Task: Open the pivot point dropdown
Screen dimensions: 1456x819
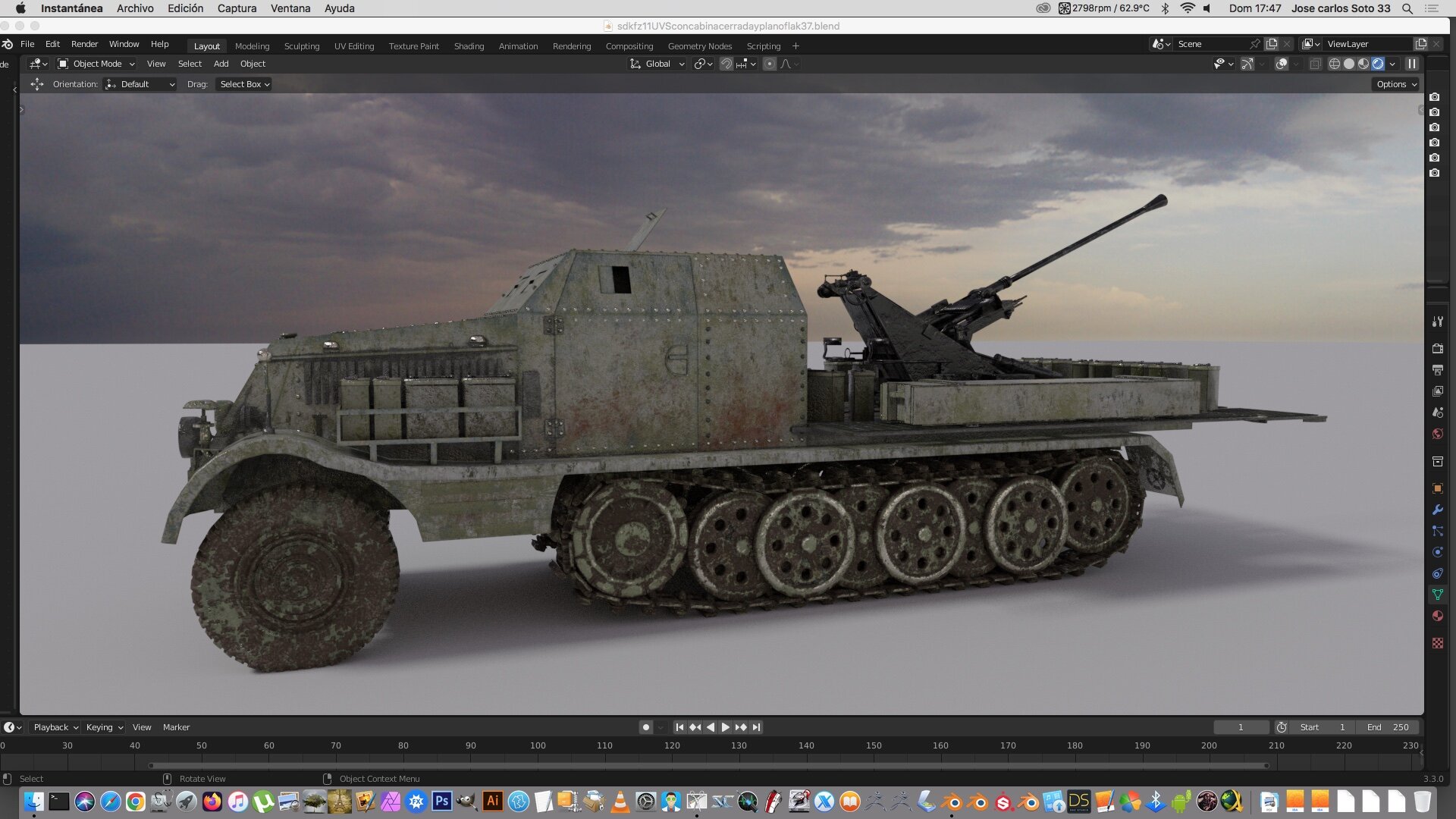Action: click(x=703, y=64)
